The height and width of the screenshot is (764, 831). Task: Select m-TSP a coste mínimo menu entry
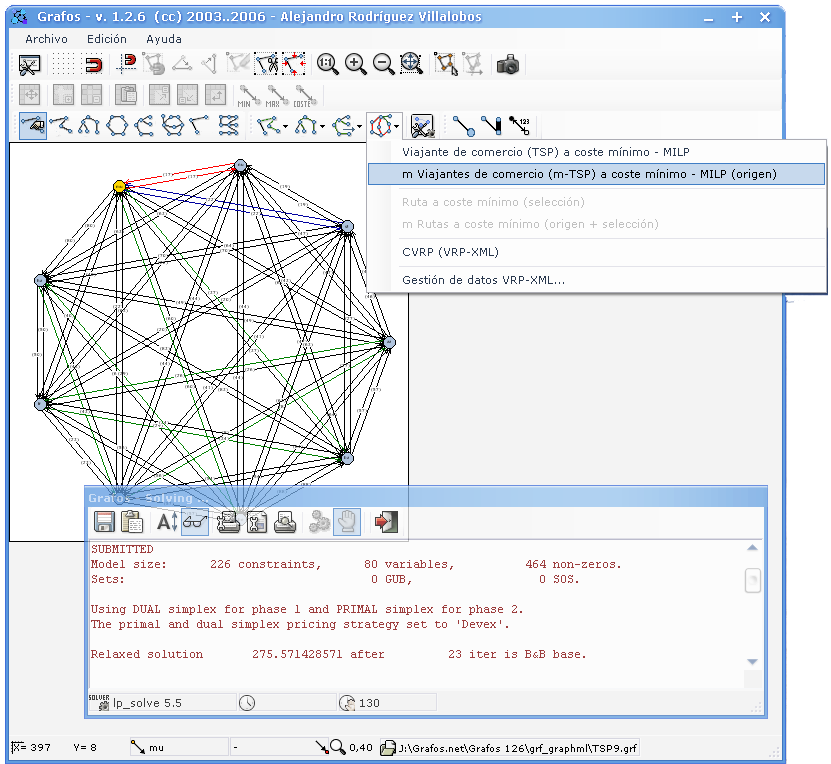(588, 174)
